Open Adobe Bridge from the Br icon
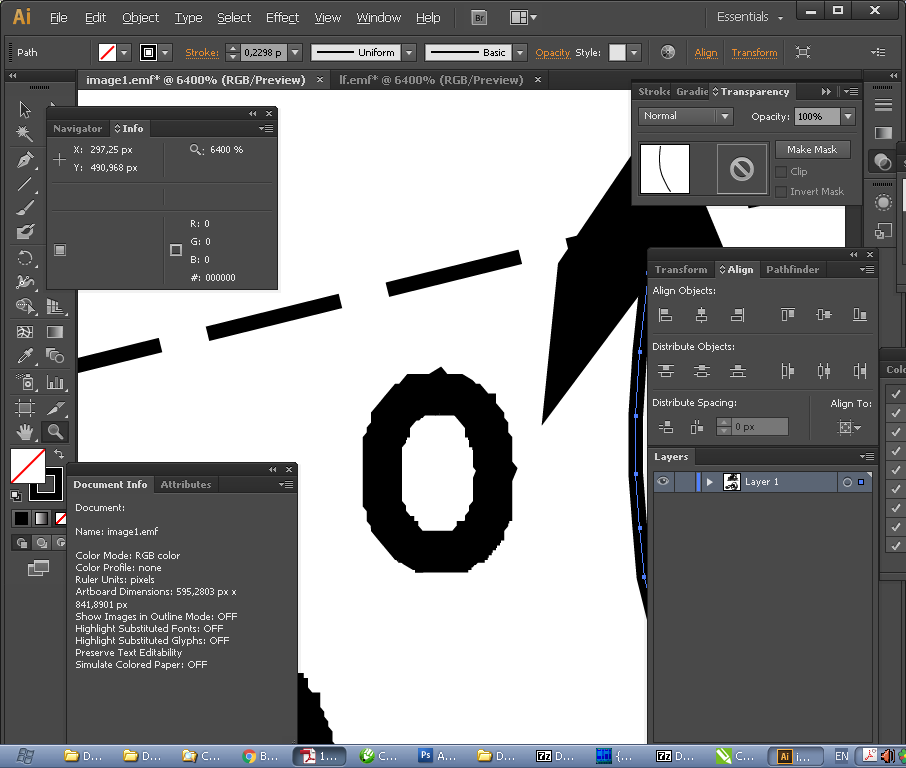Screen dimensions: 906x768 (479, 18)
